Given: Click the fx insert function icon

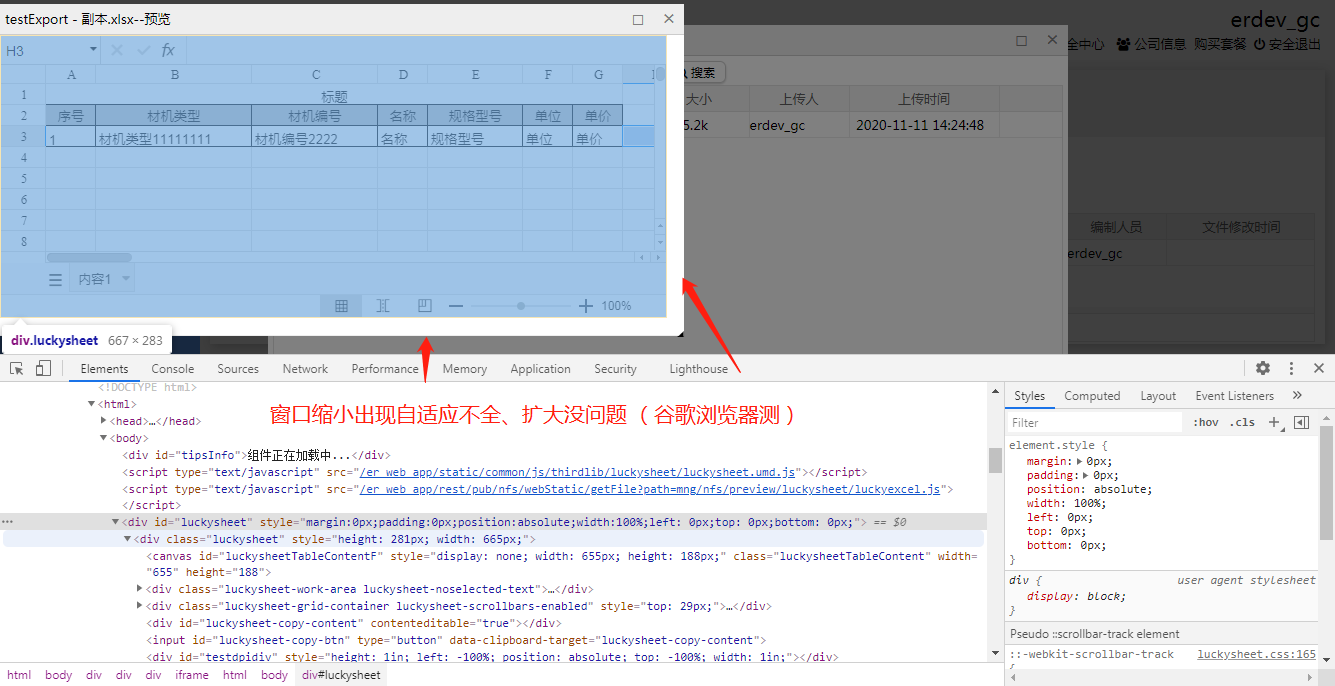Looking at the screenshot, I should 168,50.
